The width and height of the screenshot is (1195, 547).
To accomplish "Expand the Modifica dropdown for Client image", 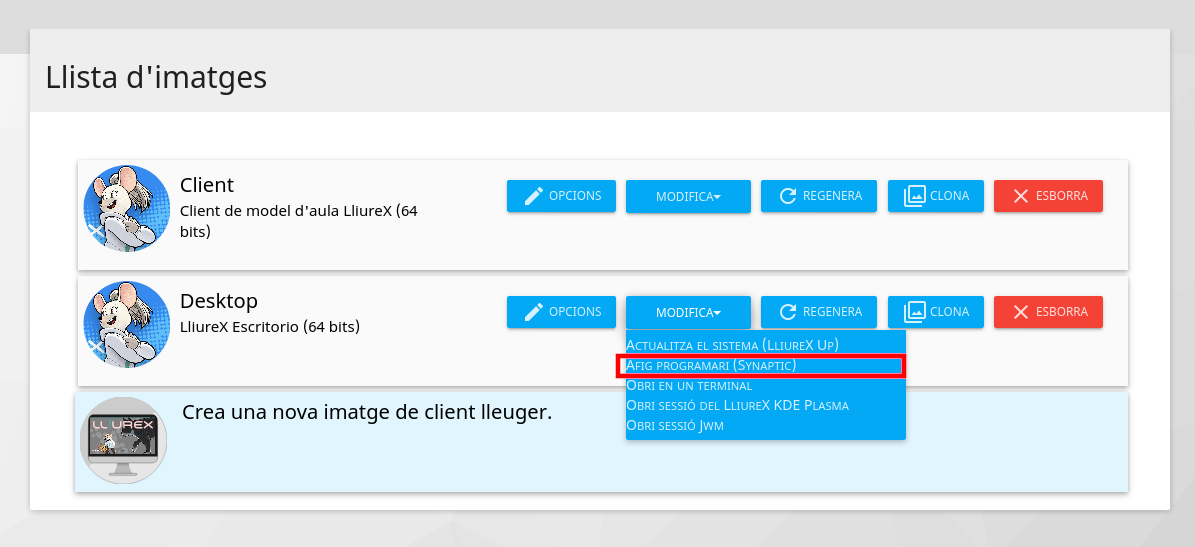I will click(x=688, y=197).
